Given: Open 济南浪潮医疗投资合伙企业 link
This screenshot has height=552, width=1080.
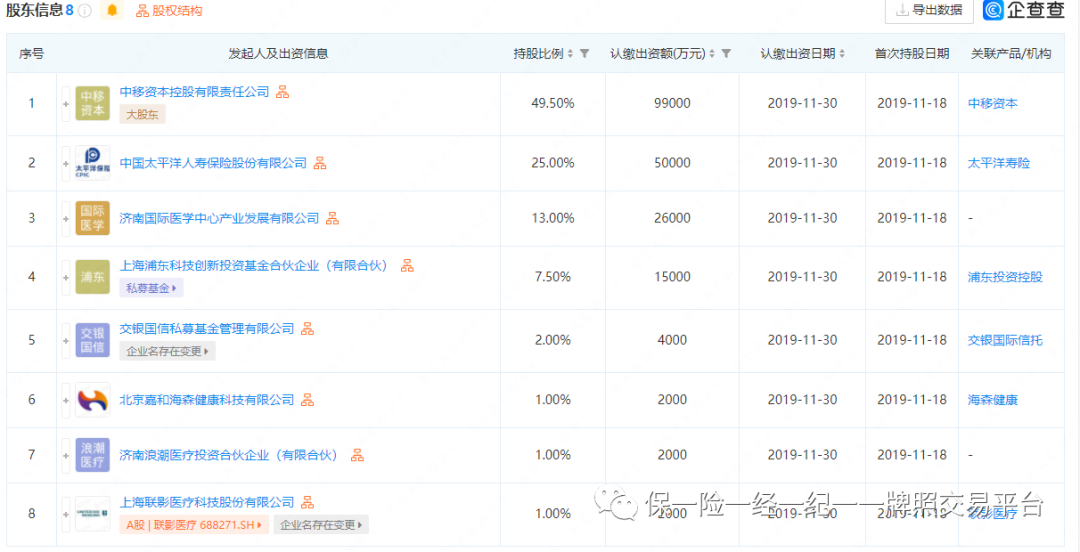Looking at the screenshot, I should coord(231,455).
